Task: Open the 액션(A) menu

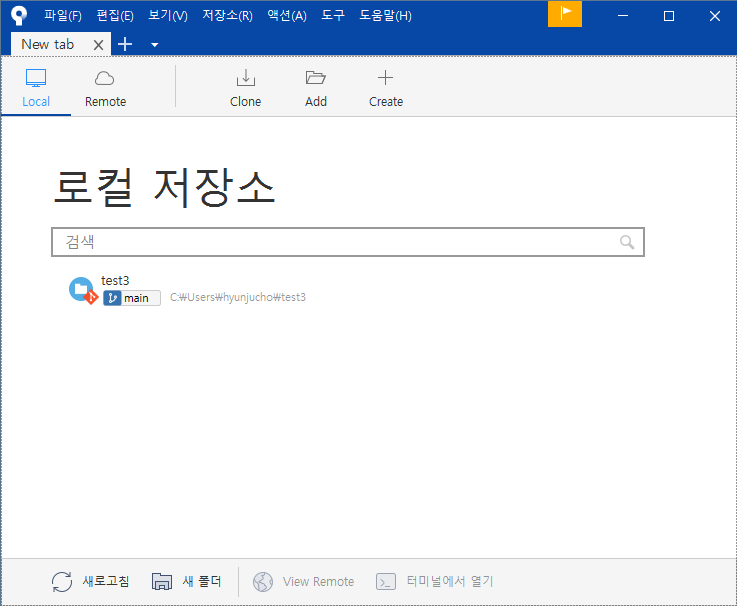Action: 287,16
